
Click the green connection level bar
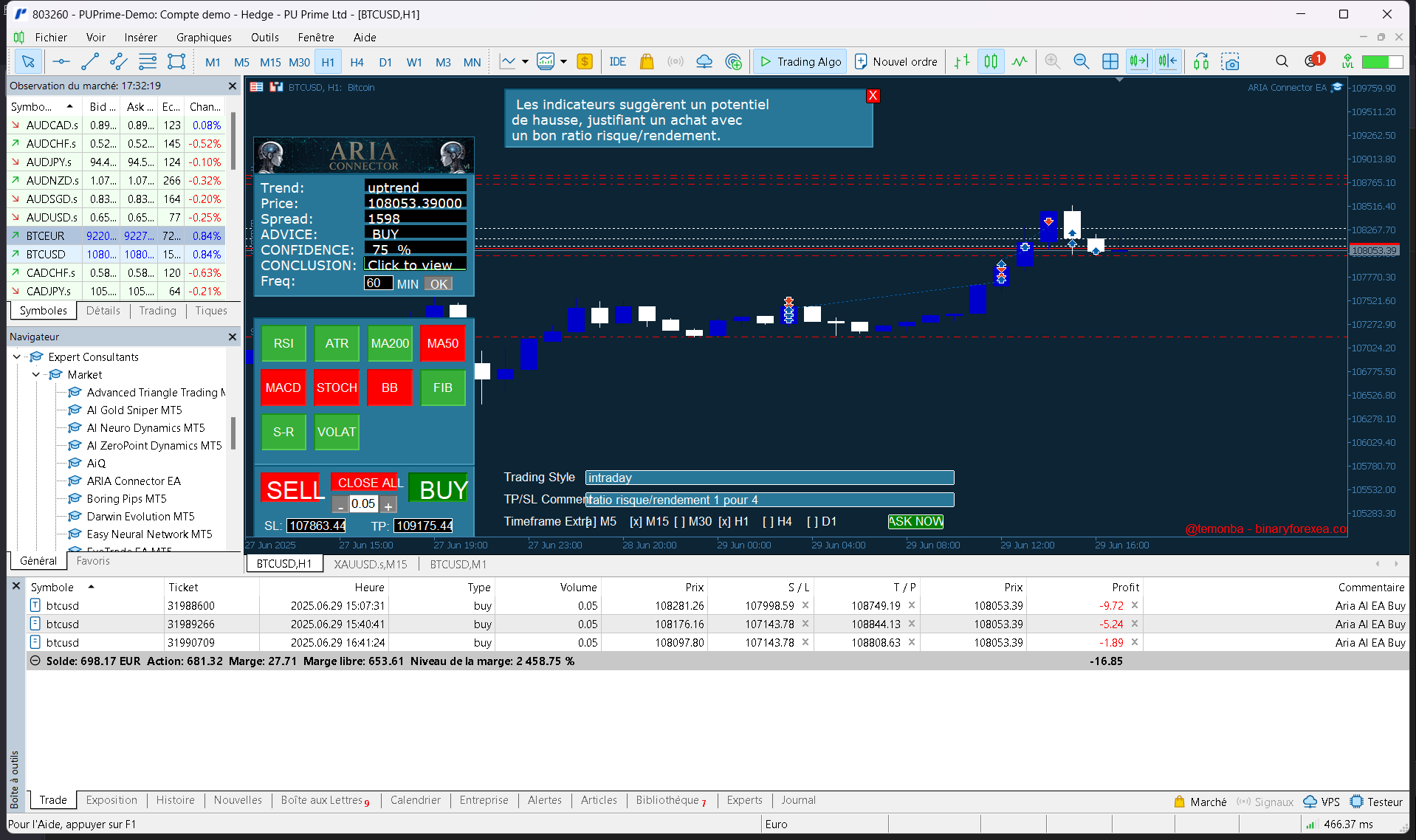pyautogui.click(x=1381, y=62)
